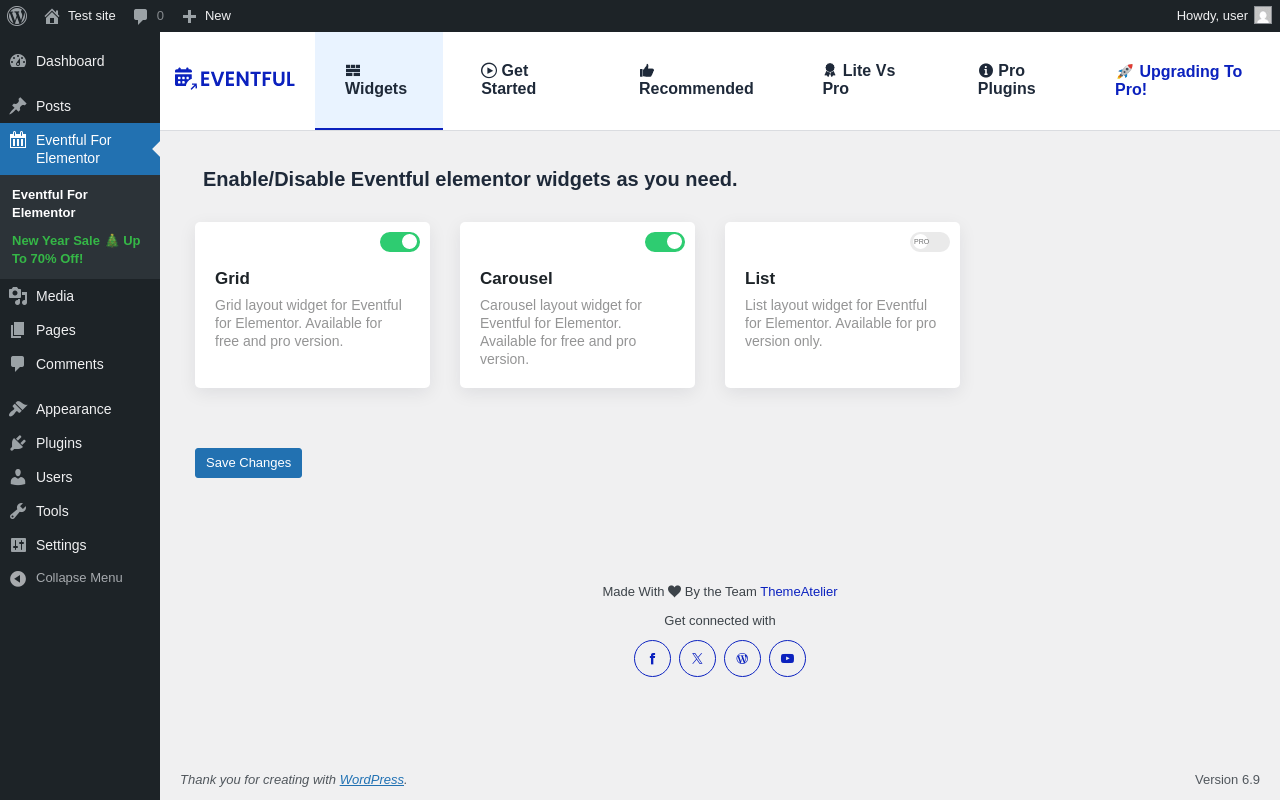Screen dimensions: 1280x800
Task: Click the 'Get connected with' text
Action: pos(720,620)
